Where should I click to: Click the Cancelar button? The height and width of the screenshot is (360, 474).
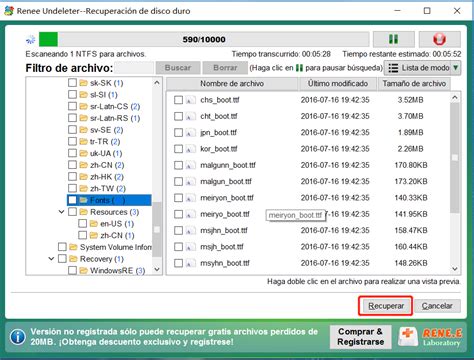pyautogui.click(x=437, y=306)
